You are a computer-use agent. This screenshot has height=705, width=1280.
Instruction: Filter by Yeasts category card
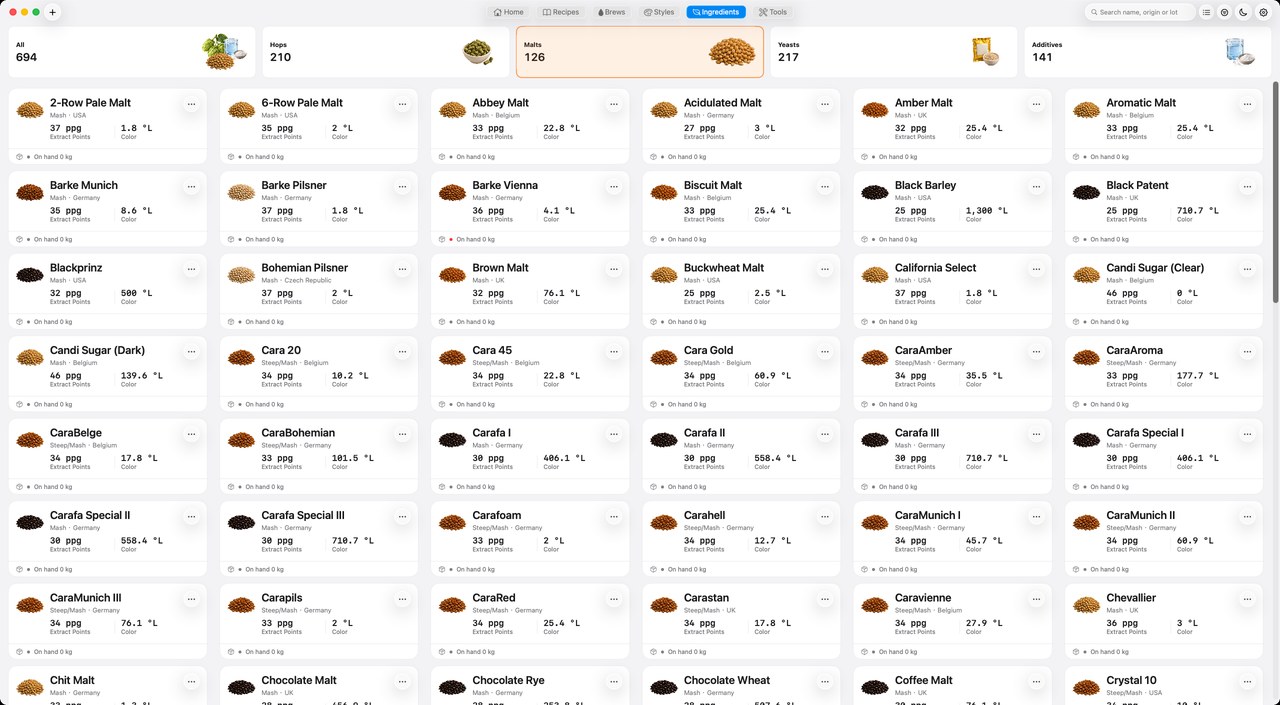click(894, 52)
